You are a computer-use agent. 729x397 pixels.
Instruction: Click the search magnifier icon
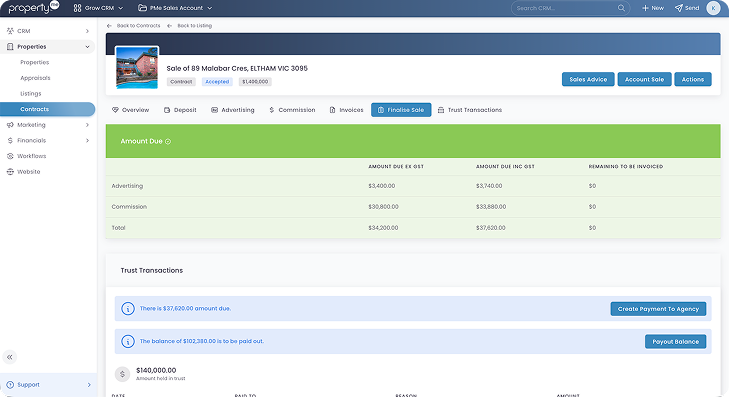coord(621,8)
